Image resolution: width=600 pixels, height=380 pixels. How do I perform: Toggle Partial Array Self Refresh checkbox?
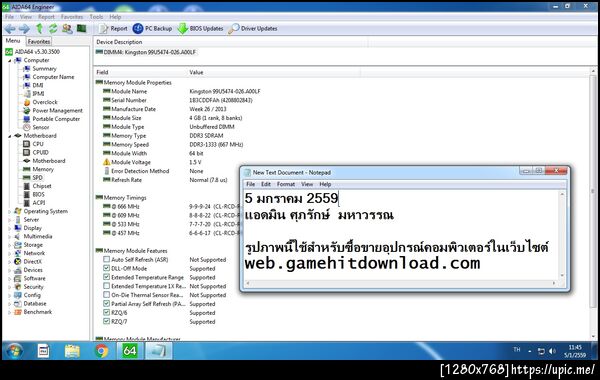click(107, 303)
